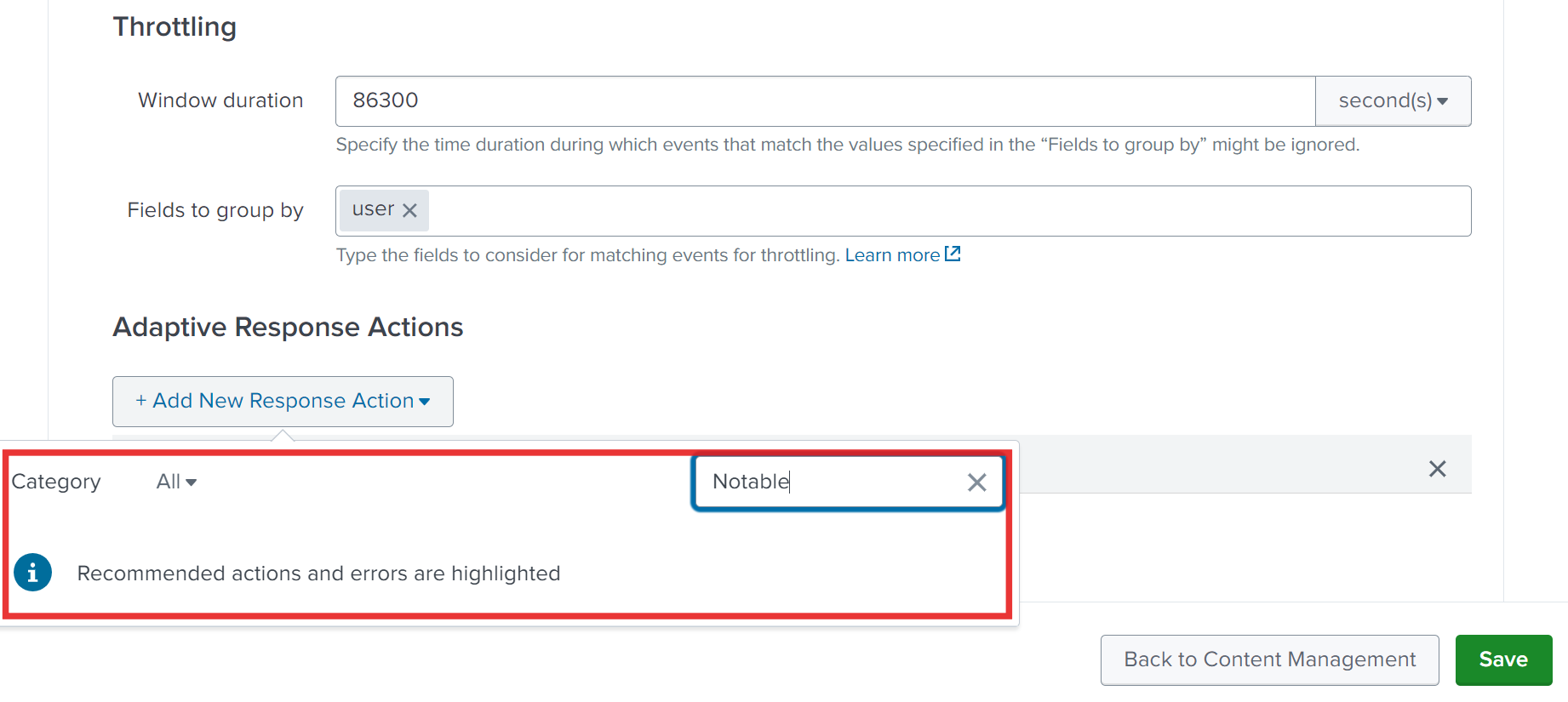Open the Category "All" filter dropdown
Image resolution: width=1568 pixels, height=702 pixels.
[176, 482]
